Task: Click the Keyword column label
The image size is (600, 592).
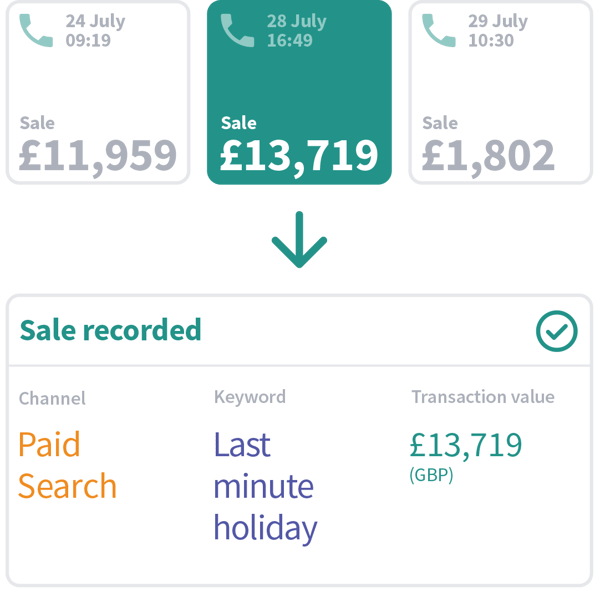Action: click(250, 397)
